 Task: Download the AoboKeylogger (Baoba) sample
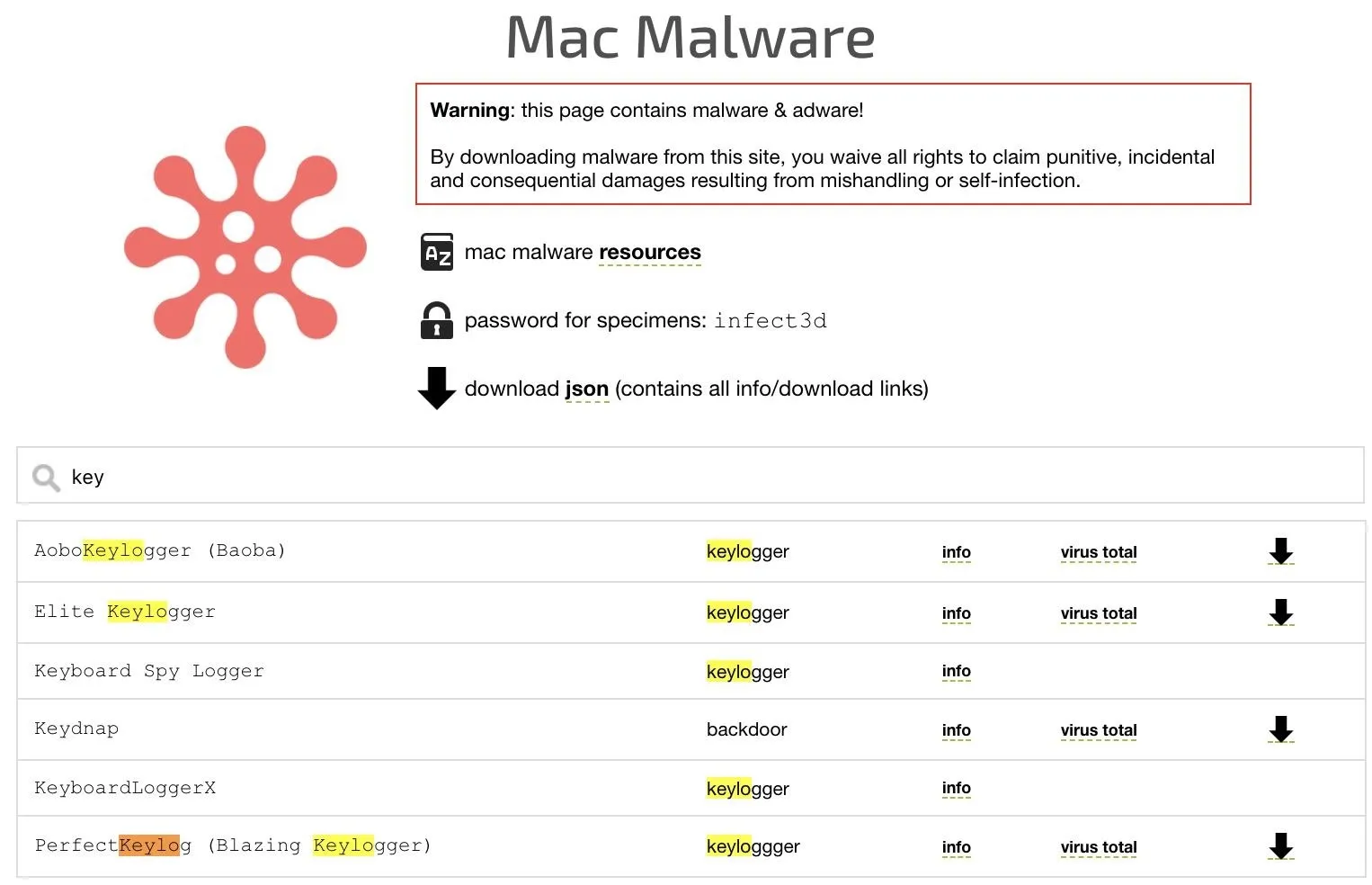tap(1280, 551)
